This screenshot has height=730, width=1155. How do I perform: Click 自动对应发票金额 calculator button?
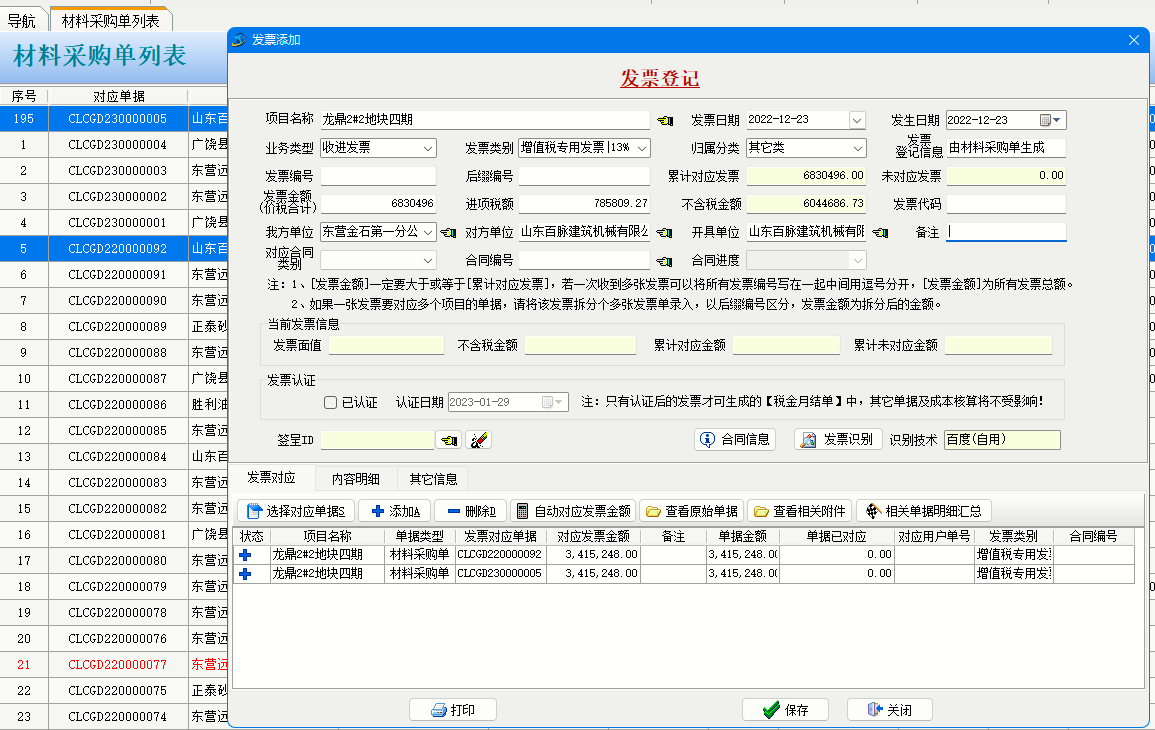pos(574,511)
